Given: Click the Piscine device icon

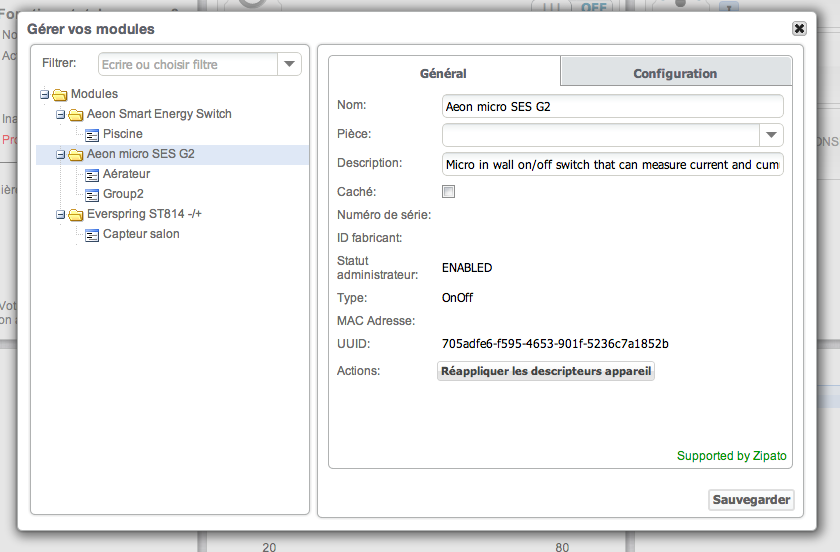Looking at the screenshot, I should (92, 134).
